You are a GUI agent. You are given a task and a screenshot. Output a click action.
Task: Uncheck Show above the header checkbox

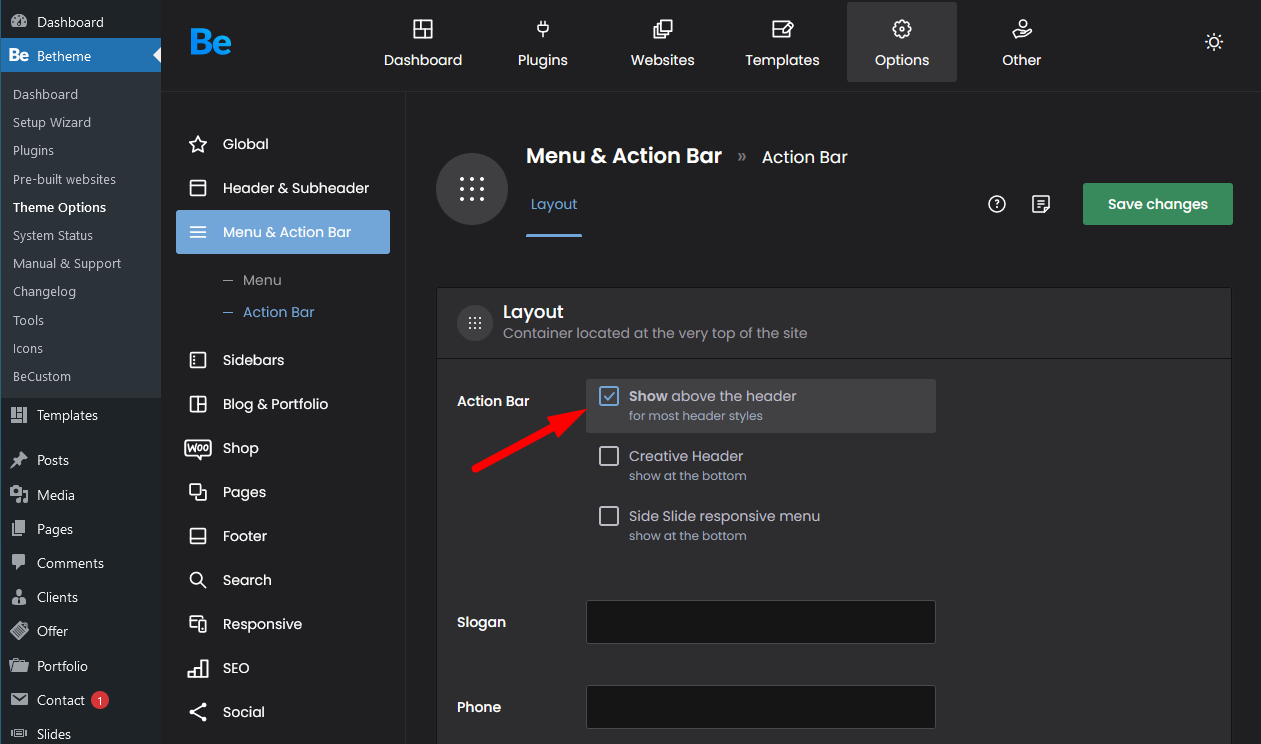[x=609, y=396]
